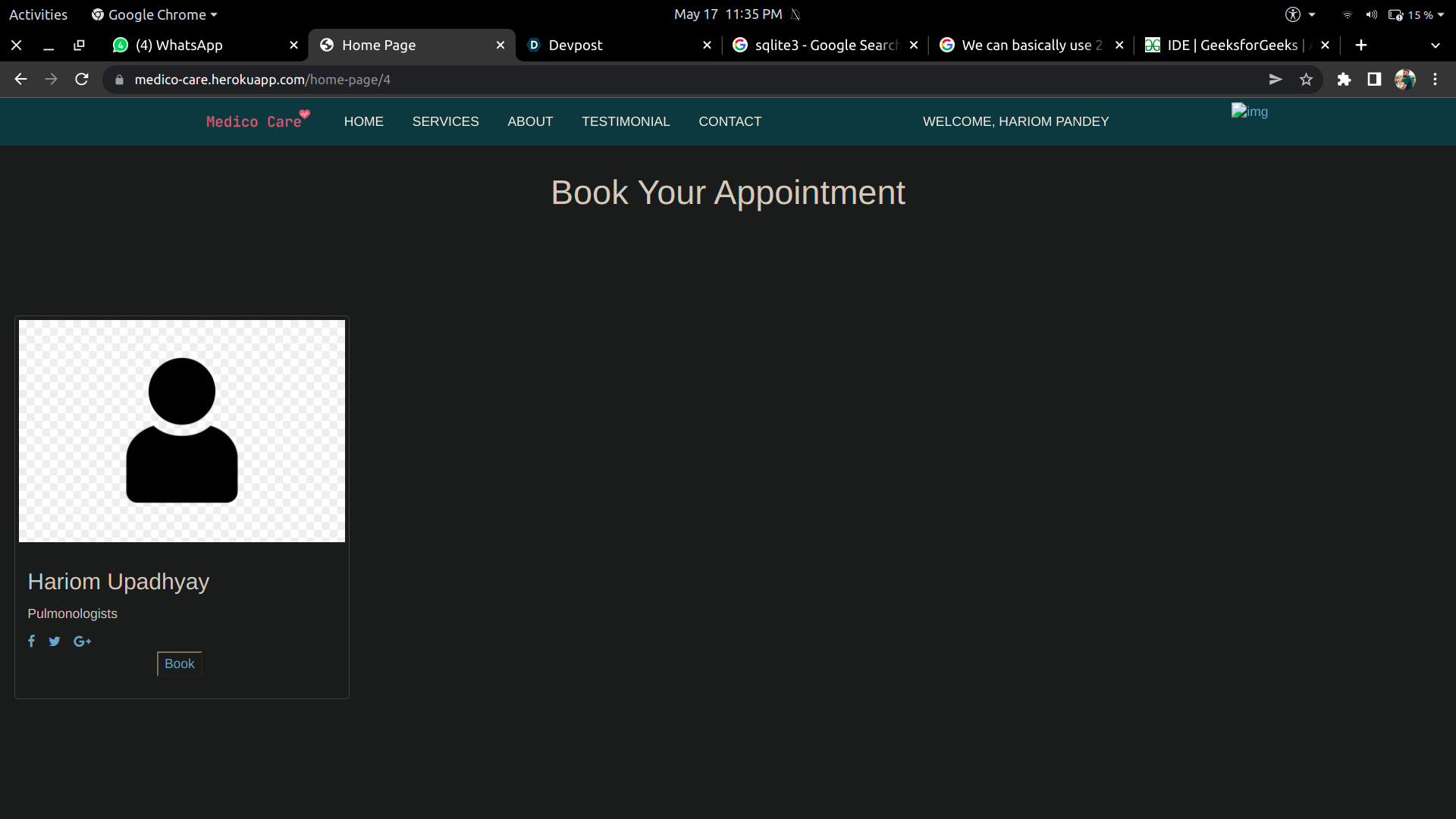Open Chrome side panel icon
Viewport: 1456px width, 819px height.
[1374, 80]
